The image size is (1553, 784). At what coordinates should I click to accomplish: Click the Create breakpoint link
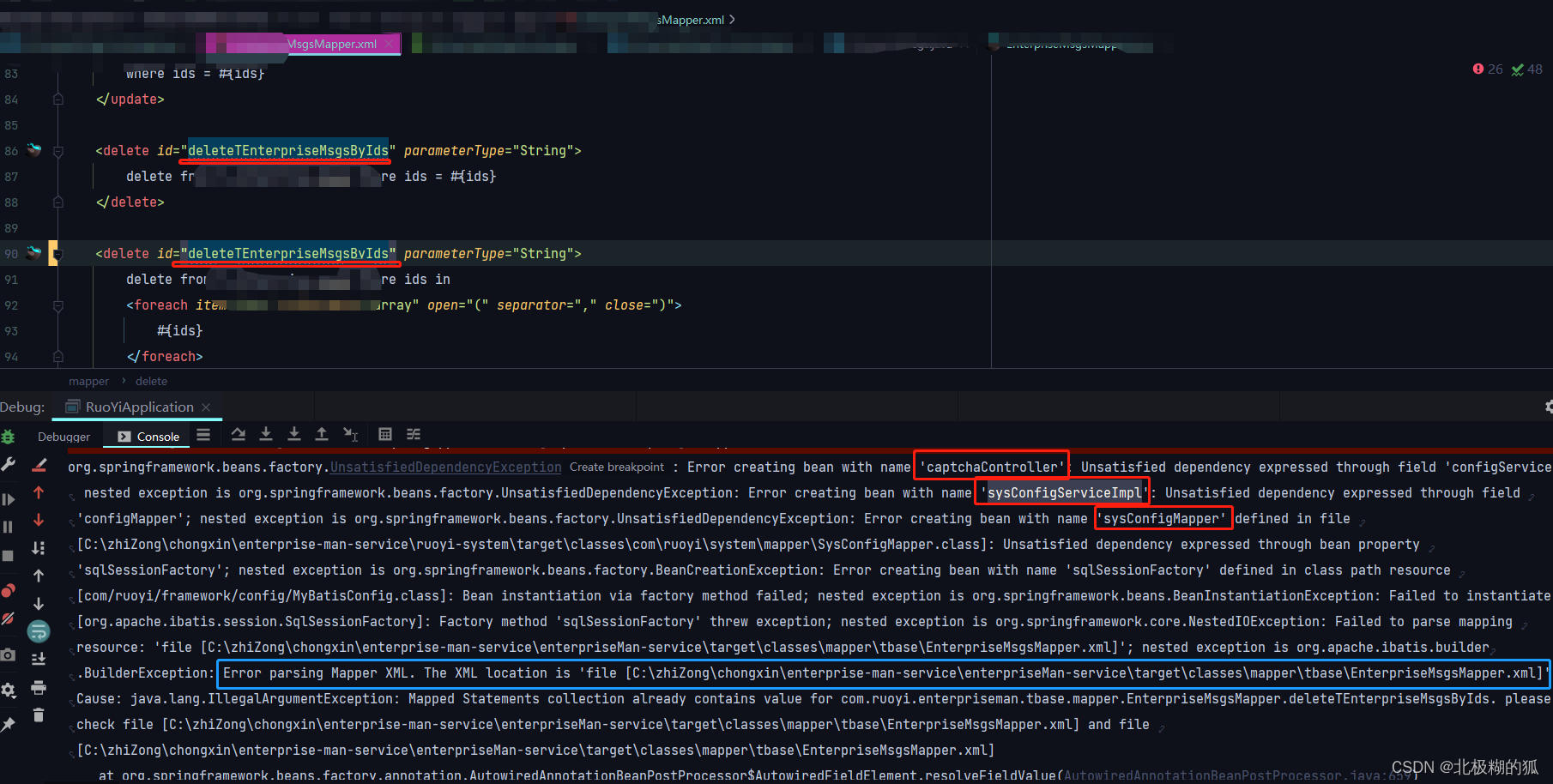click(x=616, y=467)
